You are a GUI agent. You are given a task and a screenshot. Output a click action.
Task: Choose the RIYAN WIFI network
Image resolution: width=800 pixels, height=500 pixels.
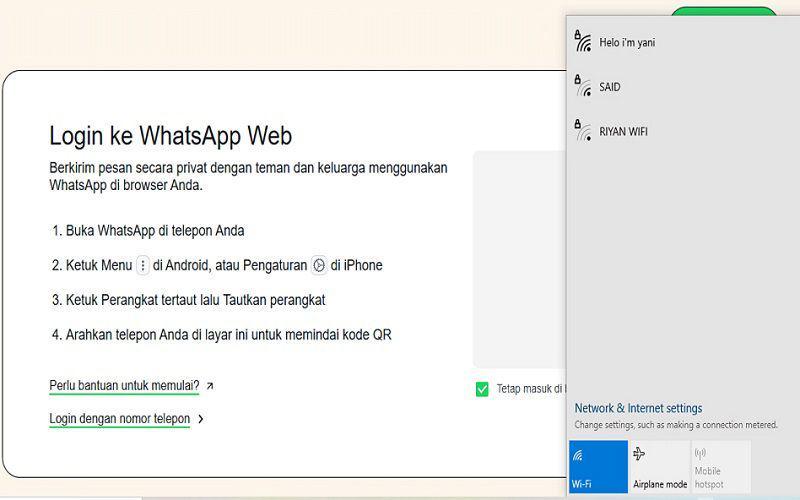click(x=683, y=131)
